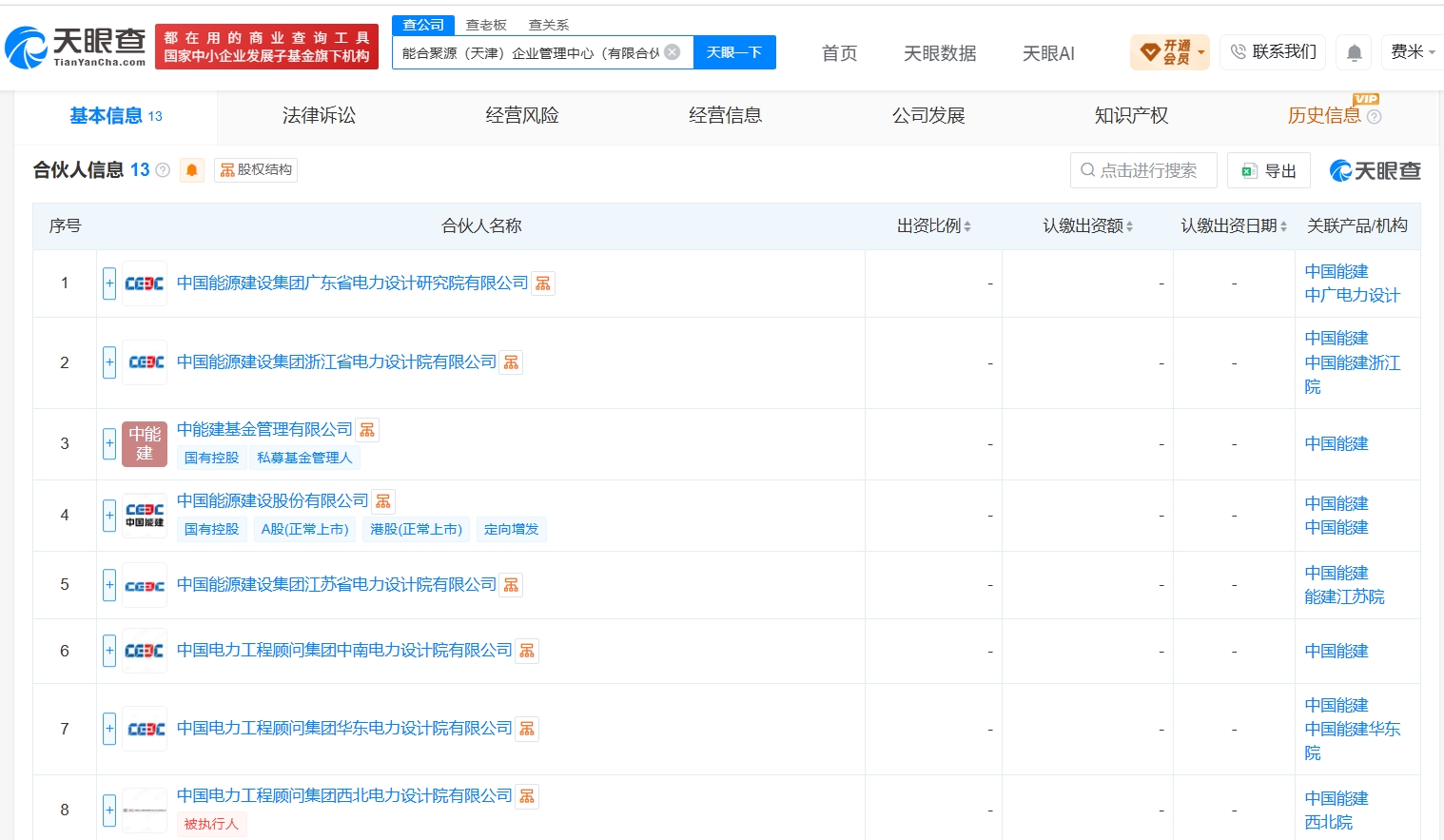Switch to 公司发展 tab

(928, 116)
